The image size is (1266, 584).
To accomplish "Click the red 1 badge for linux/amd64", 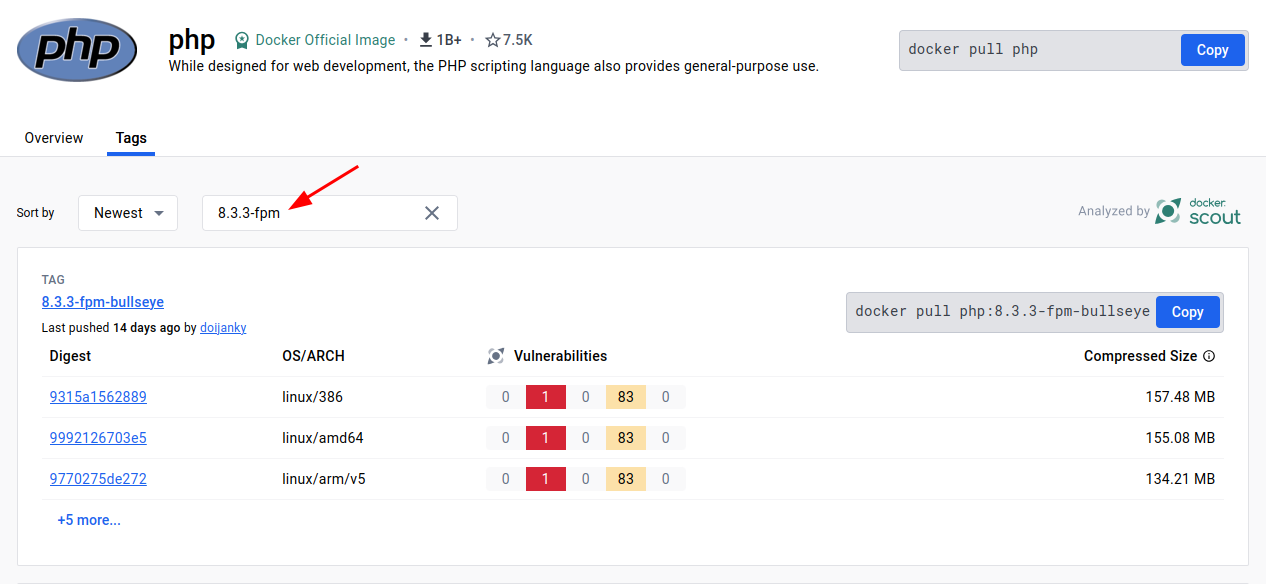I will tap(546, 438).
